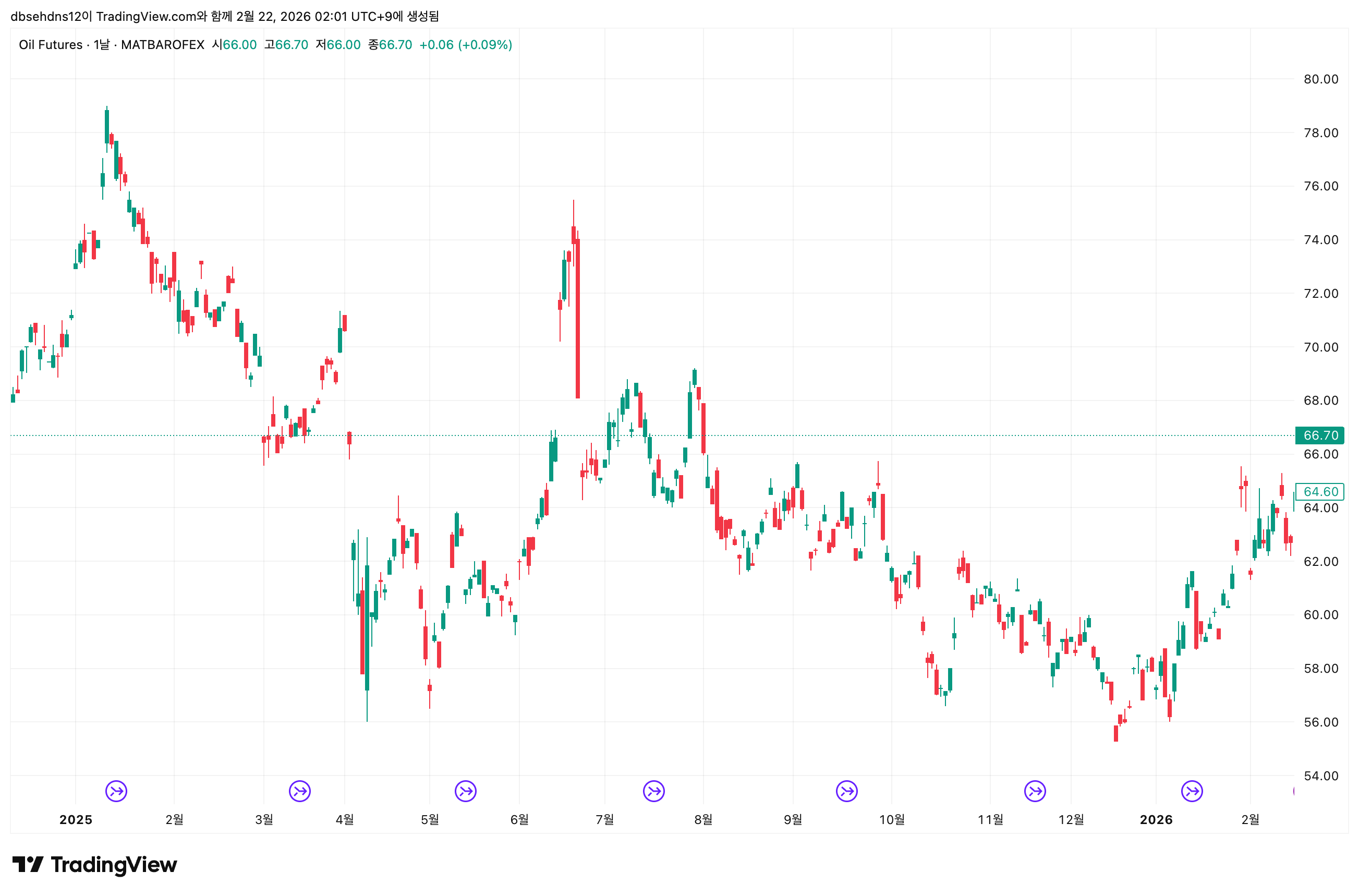
Task: Click the 54.00 label on the price axis
Action: tap(1320, 776)
